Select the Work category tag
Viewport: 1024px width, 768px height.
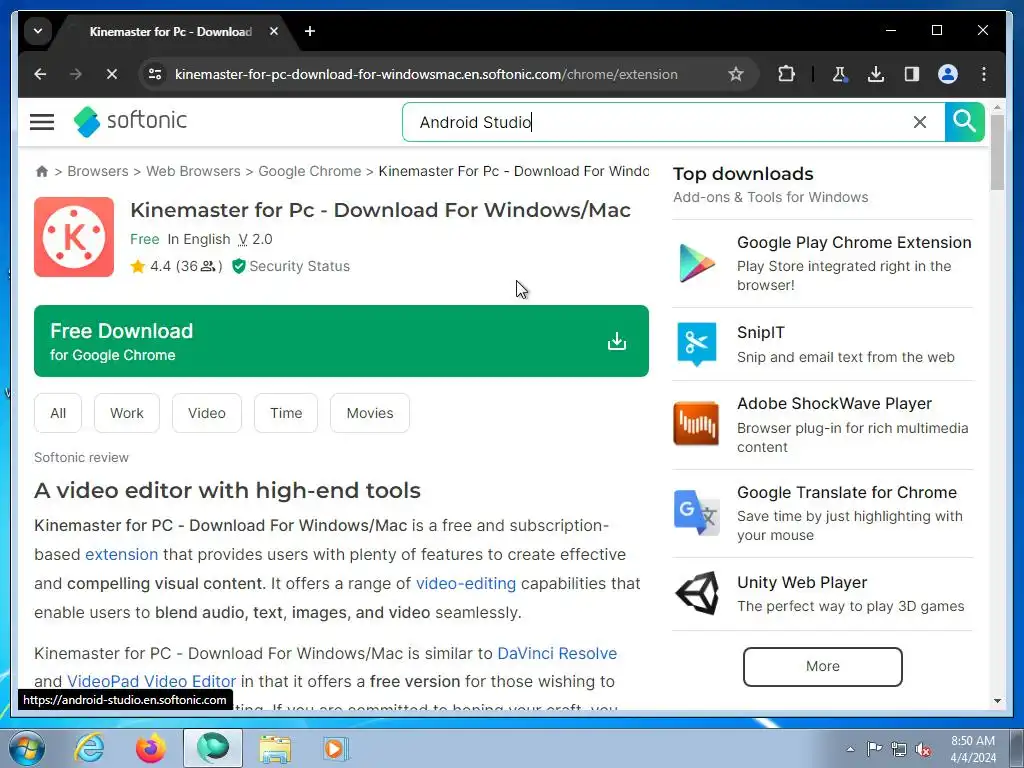[x=127, y=413]
